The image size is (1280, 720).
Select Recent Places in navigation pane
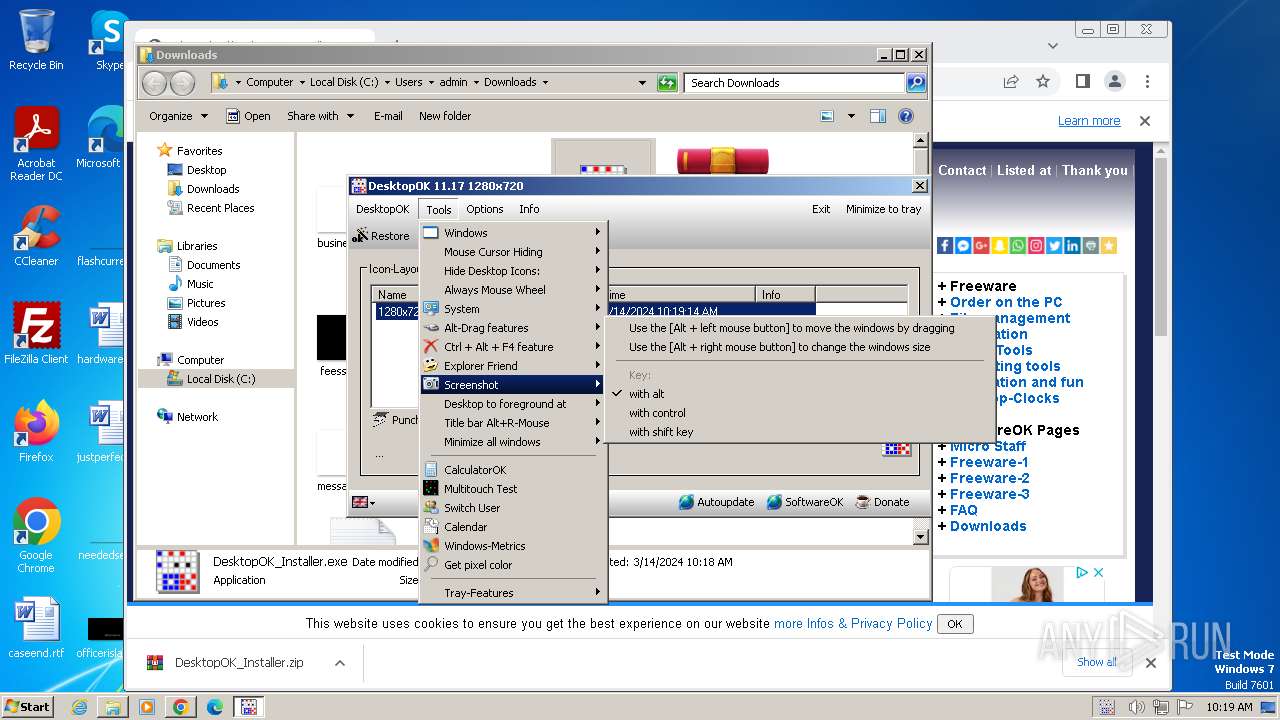[x=220, y=208]
